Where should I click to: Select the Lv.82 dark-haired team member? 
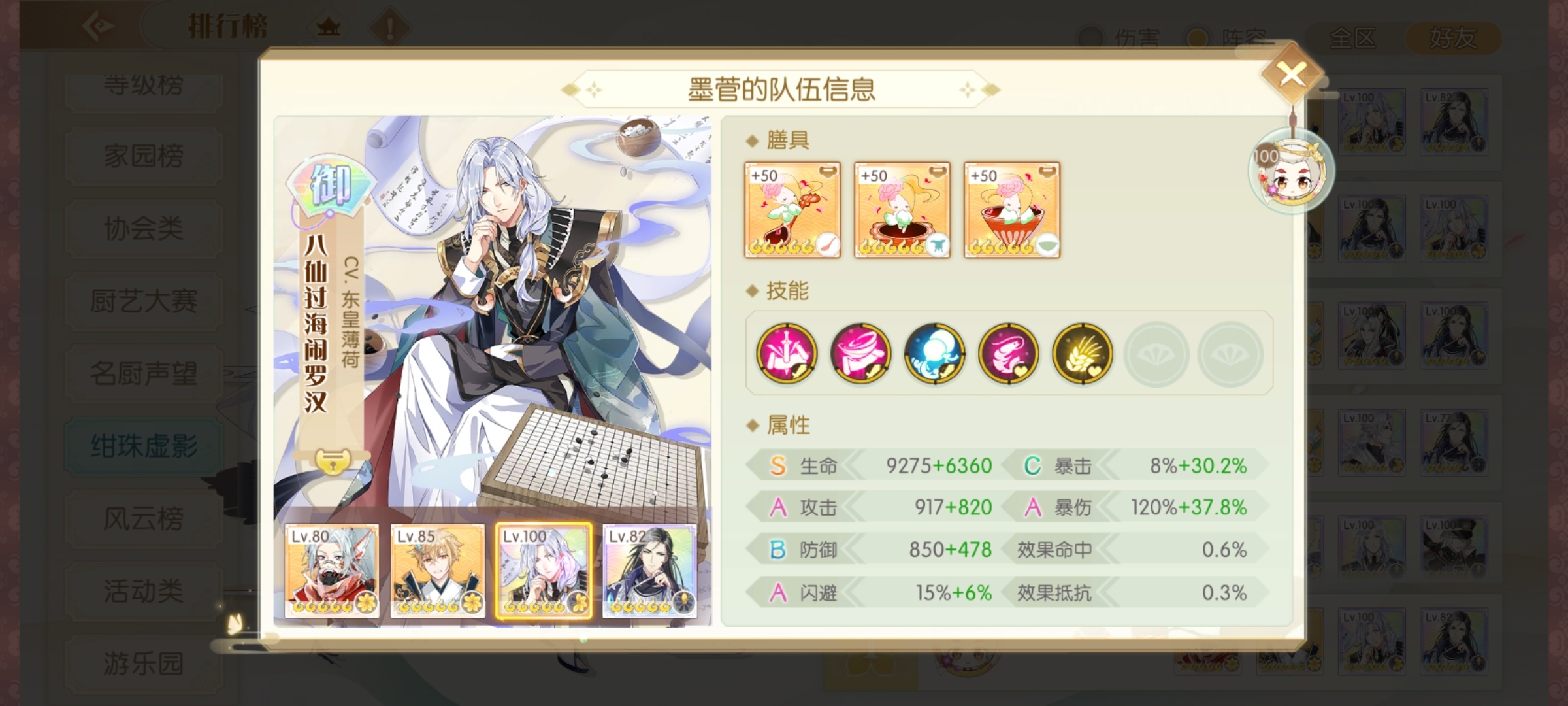[x=649, y=571]
